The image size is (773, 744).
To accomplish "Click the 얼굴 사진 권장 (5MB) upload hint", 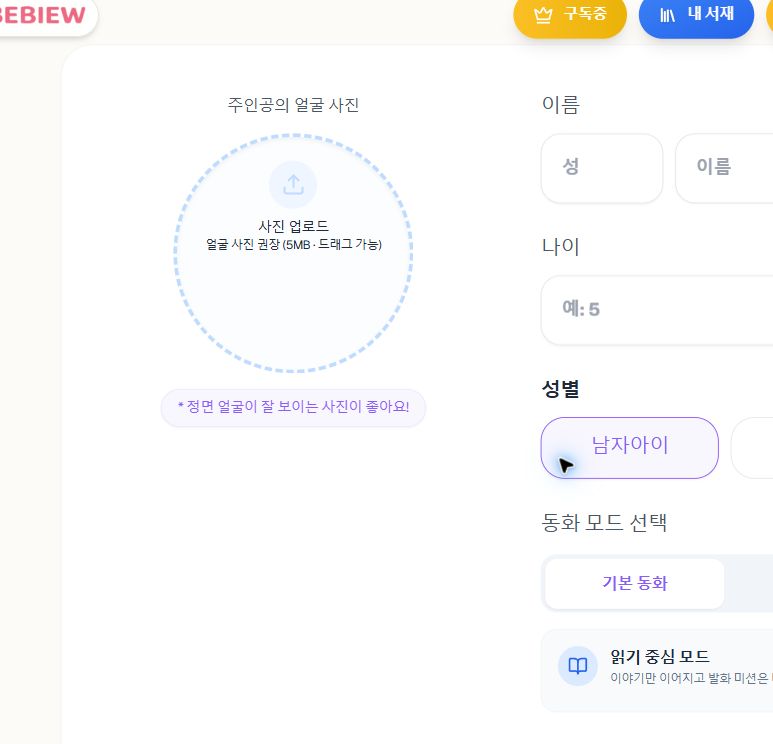I will (x=294, y=244).
